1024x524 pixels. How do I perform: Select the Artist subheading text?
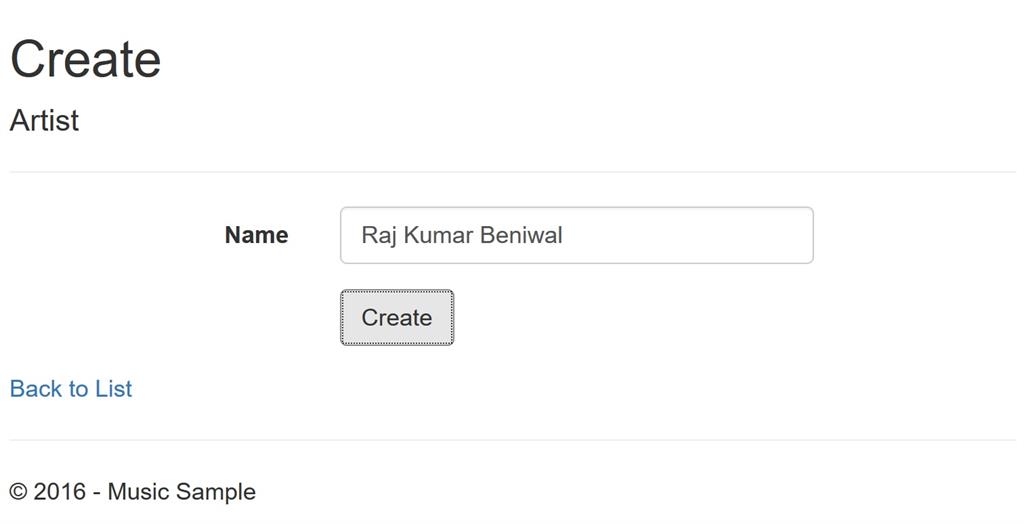[x=44, y=121]
